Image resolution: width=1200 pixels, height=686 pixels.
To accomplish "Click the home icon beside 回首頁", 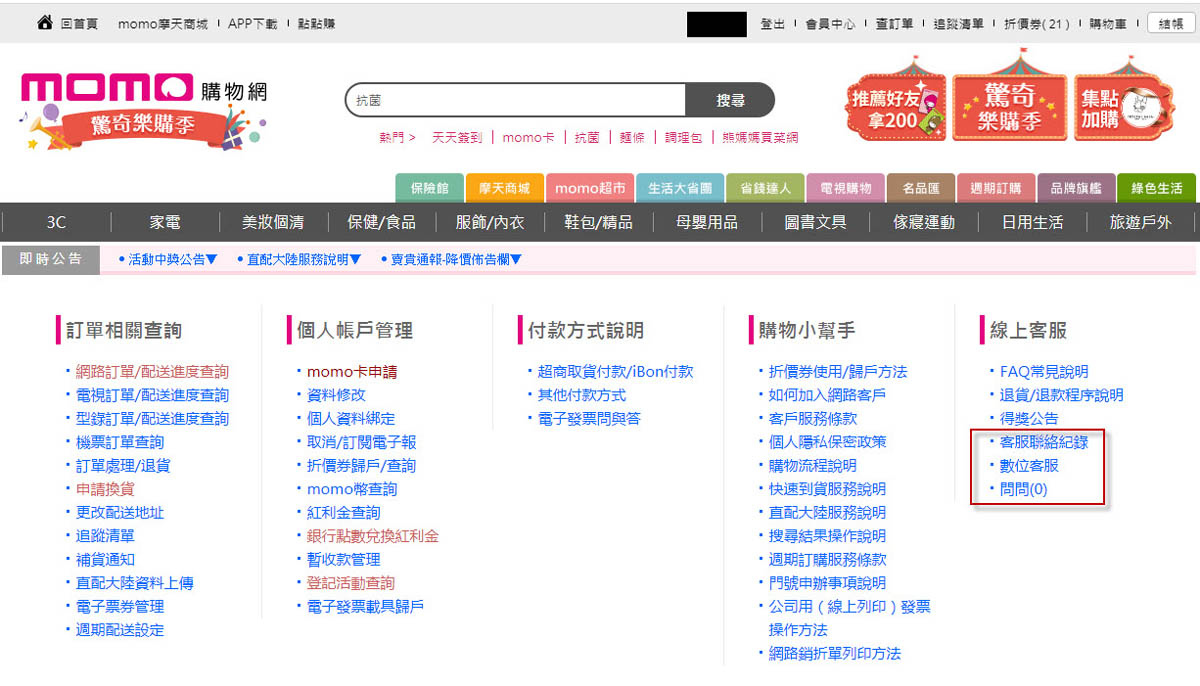I will pyautogui.click(x=45, y=23).
